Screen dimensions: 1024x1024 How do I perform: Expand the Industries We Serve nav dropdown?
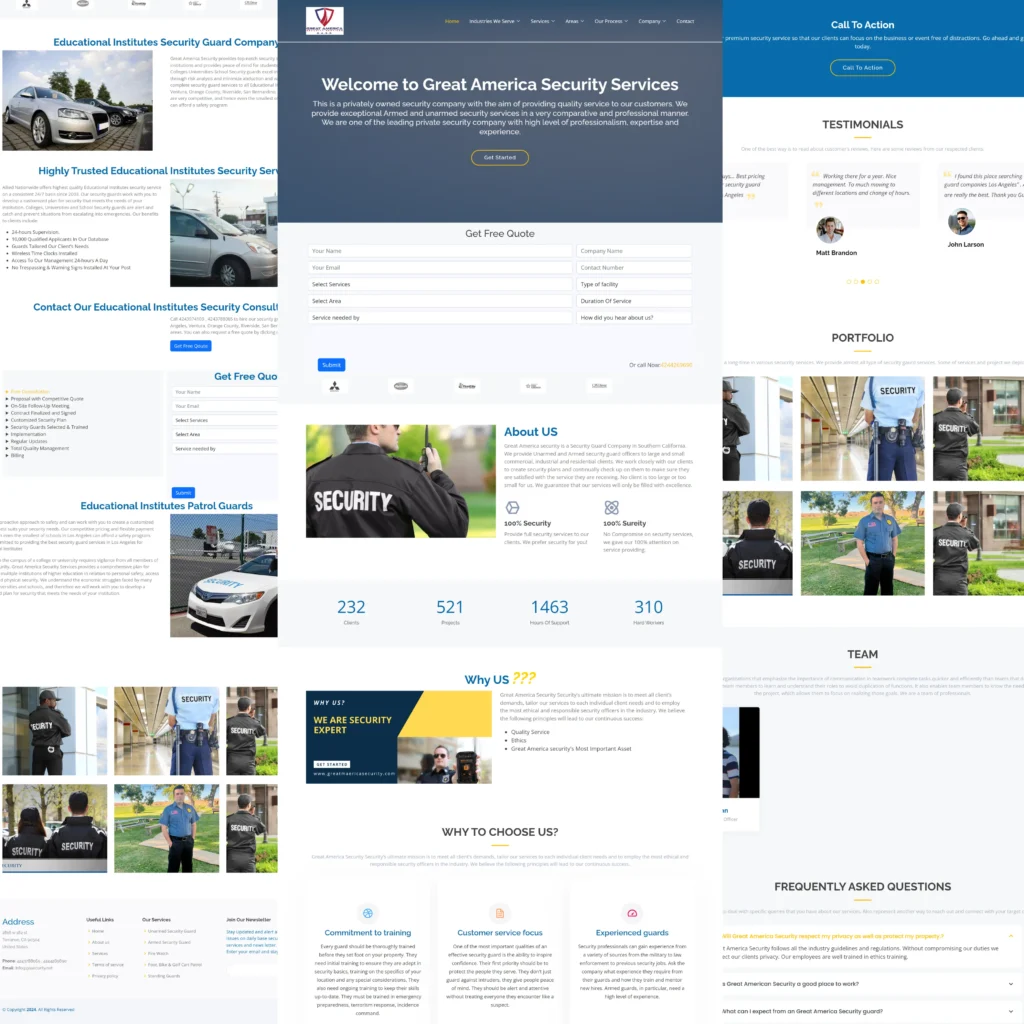pyautogui.click(x=494, y=21)
